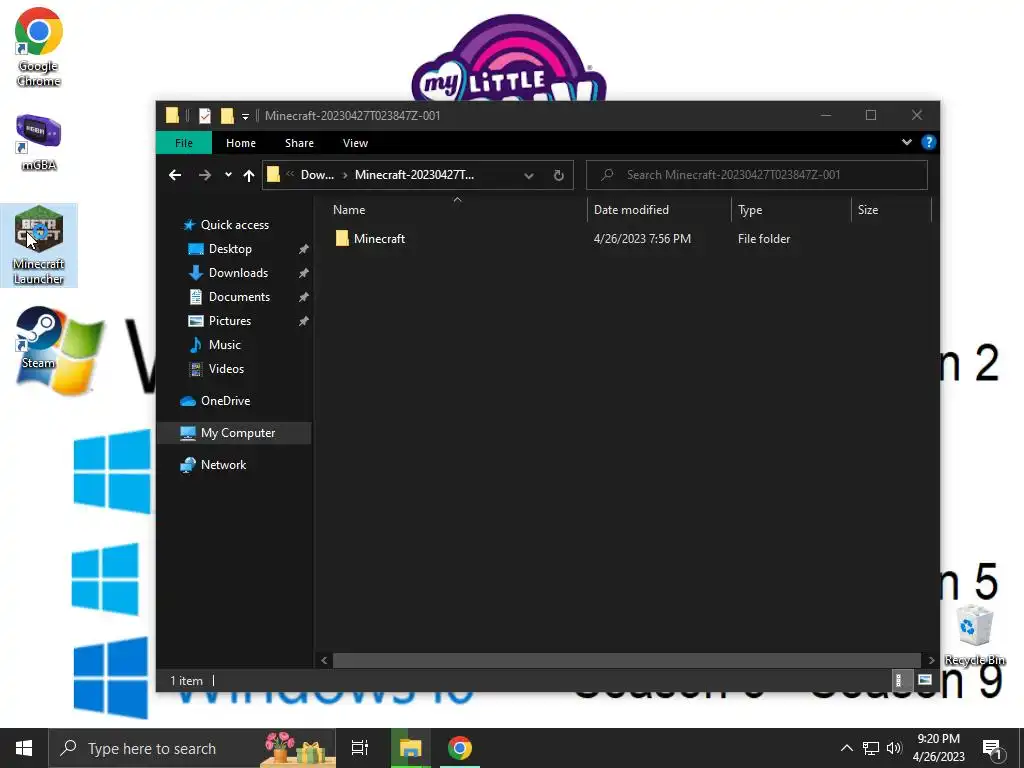Refresh the current folder view

558,175
